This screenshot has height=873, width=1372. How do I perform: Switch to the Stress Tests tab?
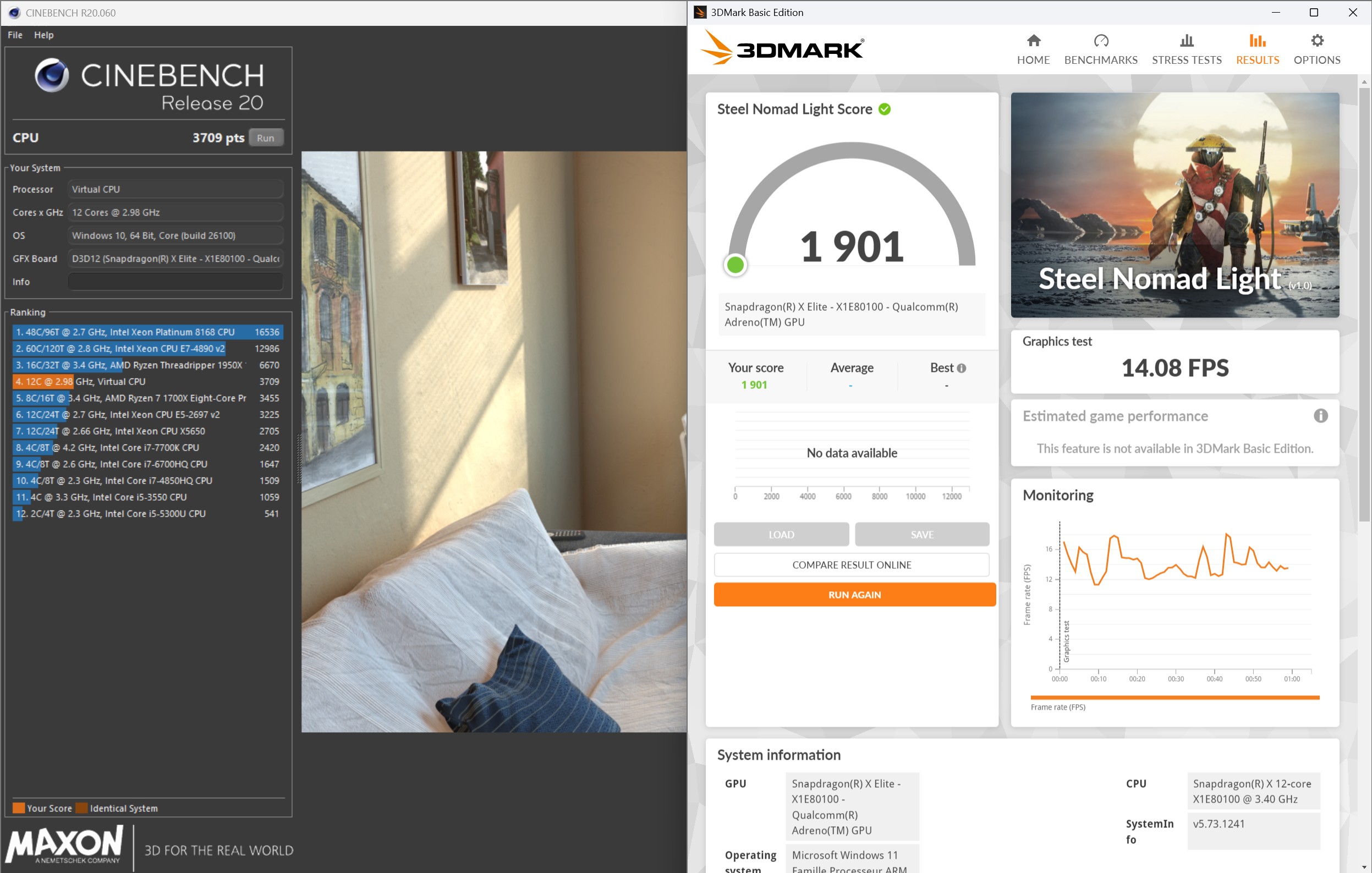(1186, 50)
